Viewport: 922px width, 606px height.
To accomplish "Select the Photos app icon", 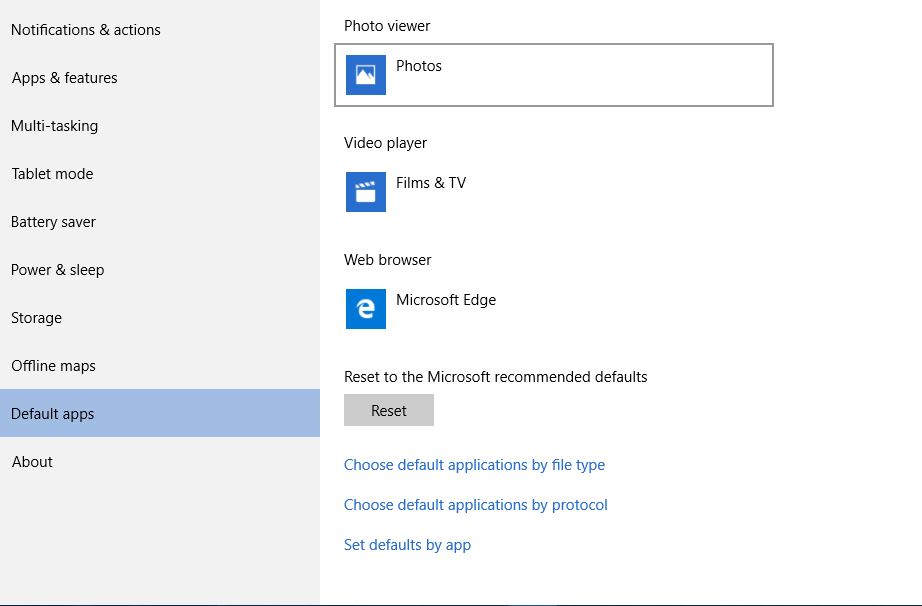I will pos(365,74).
